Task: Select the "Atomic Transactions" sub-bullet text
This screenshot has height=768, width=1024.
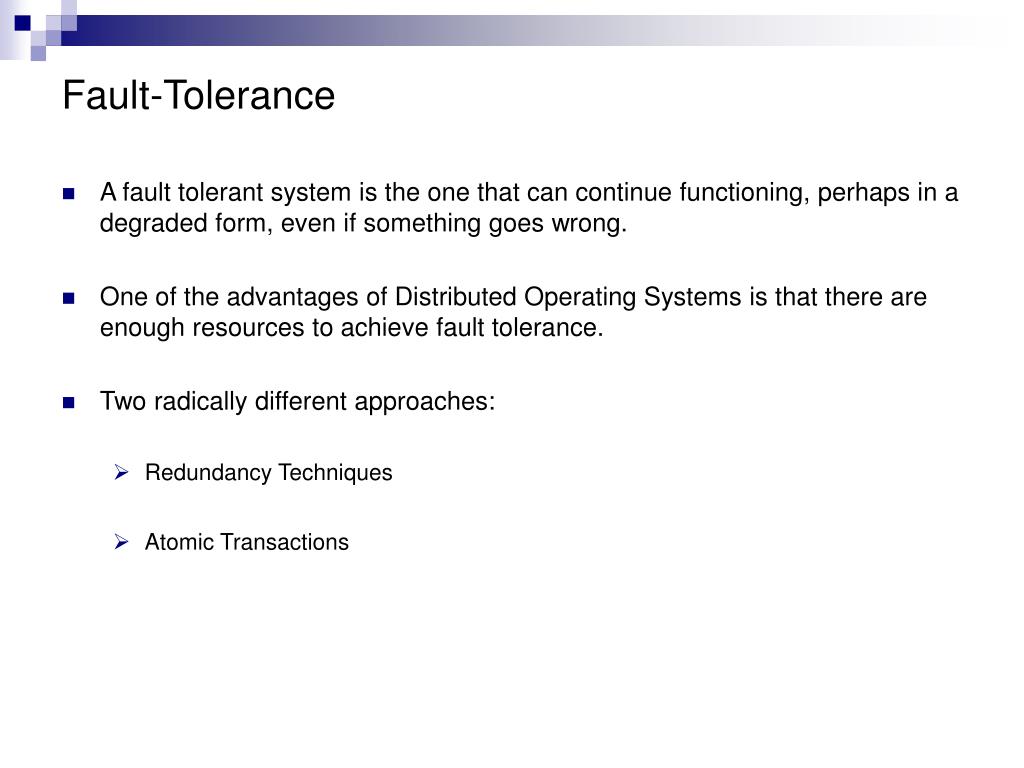Action: (x=247, y=542)
